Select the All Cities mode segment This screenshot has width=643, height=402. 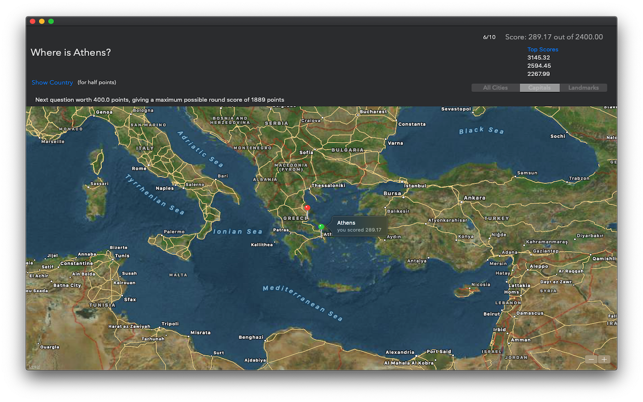coord(495,88)
